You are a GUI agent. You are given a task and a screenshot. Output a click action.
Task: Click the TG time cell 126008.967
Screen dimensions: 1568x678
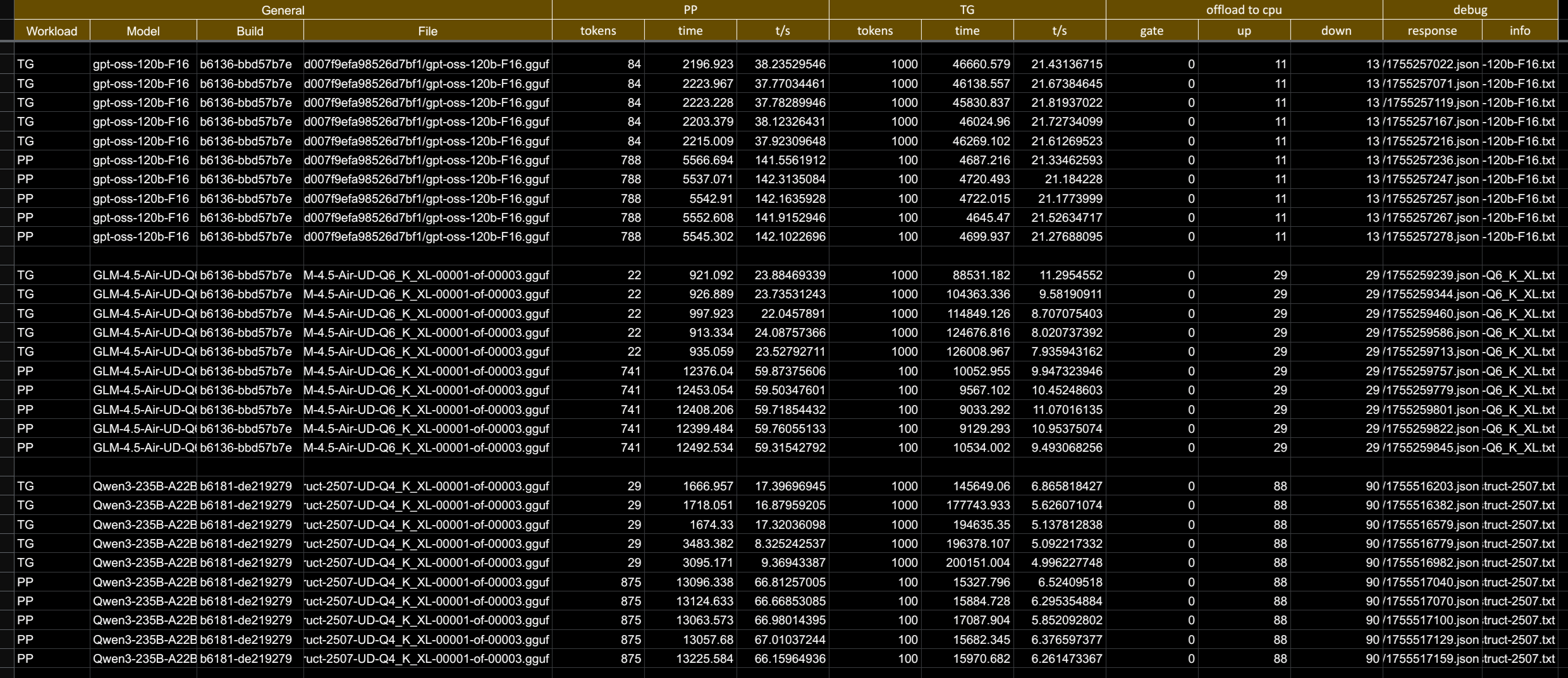point(967,352)
